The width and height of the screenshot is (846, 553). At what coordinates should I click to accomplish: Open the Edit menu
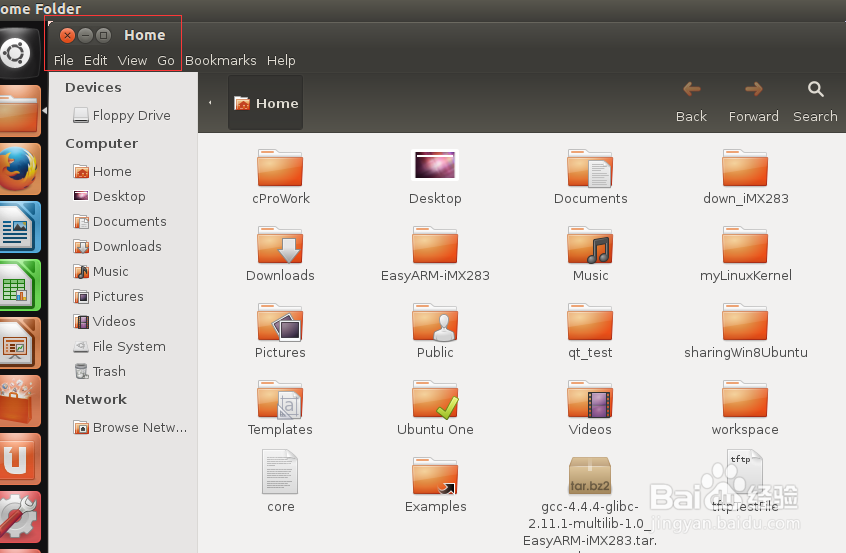click(x=95, y=60)
